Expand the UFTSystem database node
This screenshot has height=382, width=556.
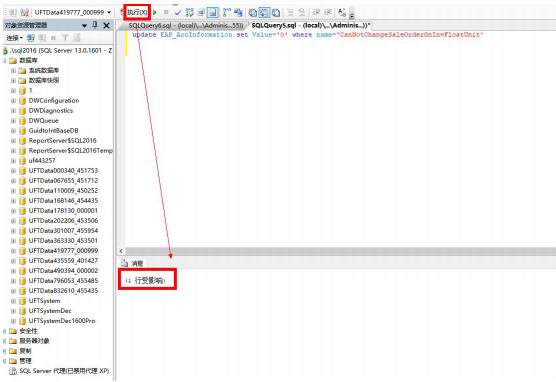tap(13, 301)
